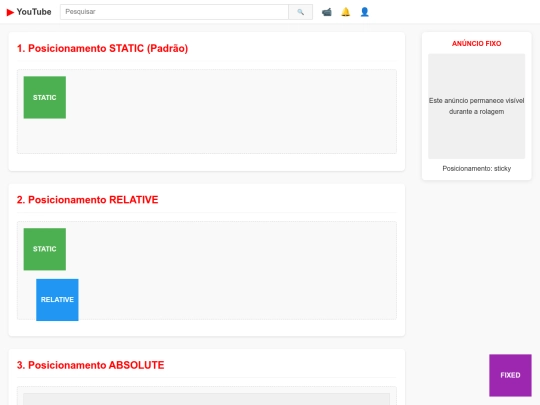This screenshot has width=540, height=405.
Task: Click the YouTube wordmark text
Action: click(34, 12)
